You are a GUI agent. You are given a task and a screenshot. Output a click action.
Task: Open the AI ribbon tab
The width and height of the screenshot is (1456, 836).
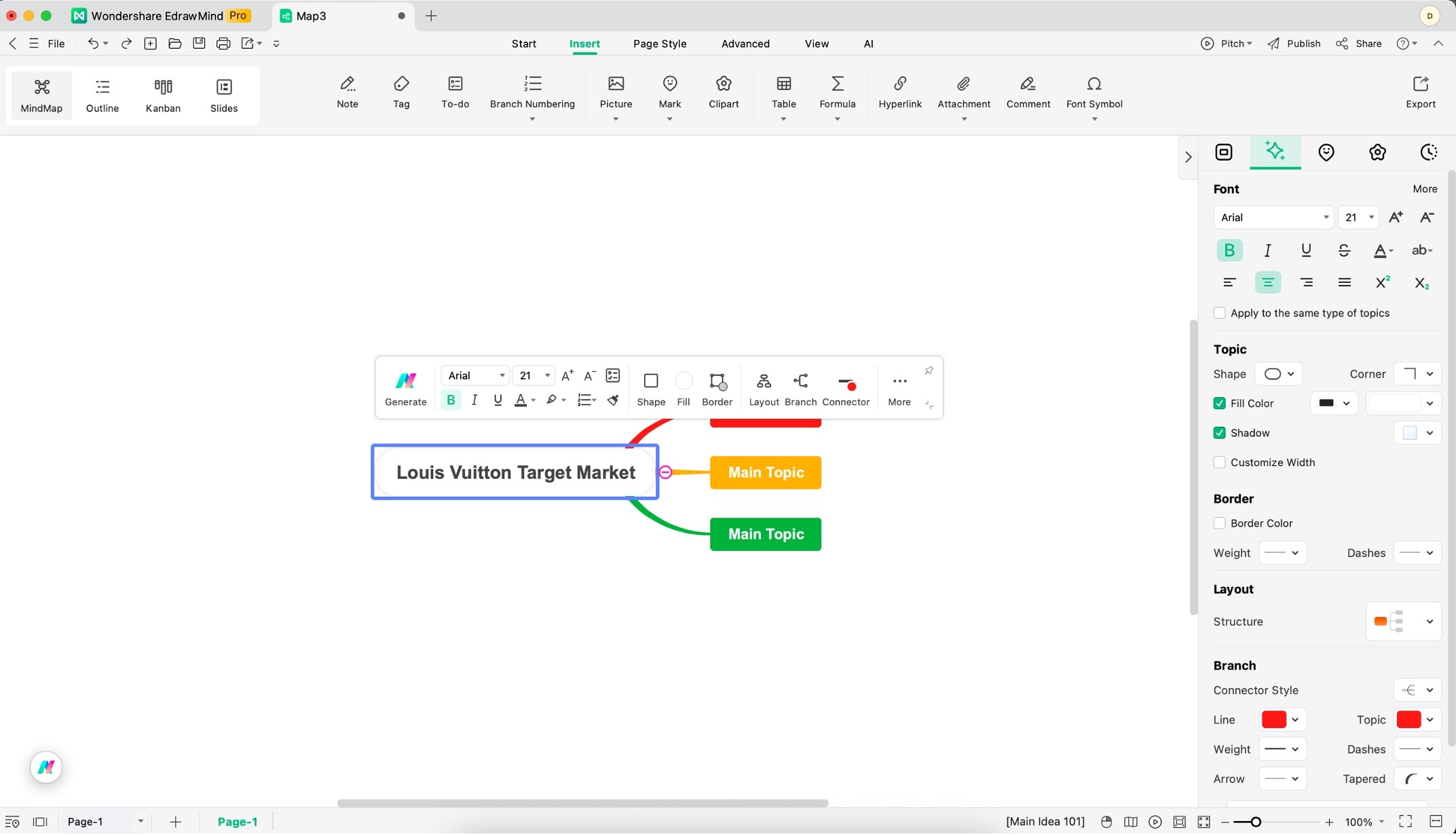click(x=868, y=43)
